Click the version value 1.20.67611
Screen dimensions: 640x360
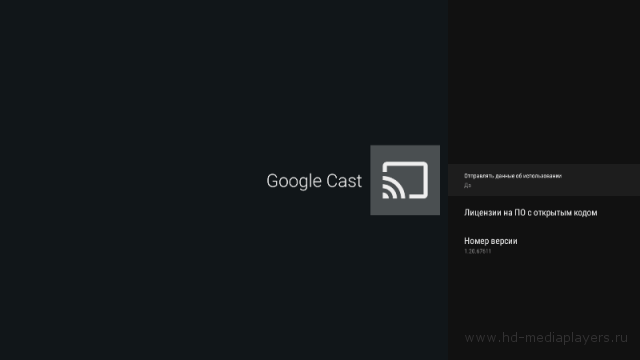point(478,251)
